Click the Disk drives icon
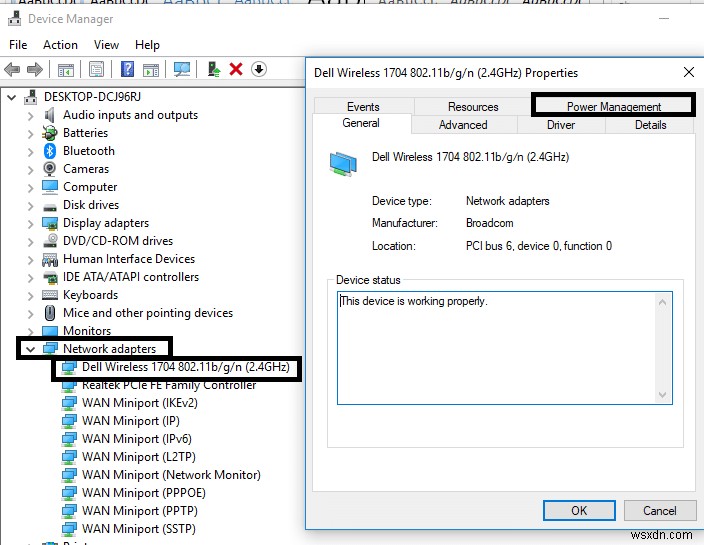The height and width of the screenshot is (545, 704). [50, 207]
